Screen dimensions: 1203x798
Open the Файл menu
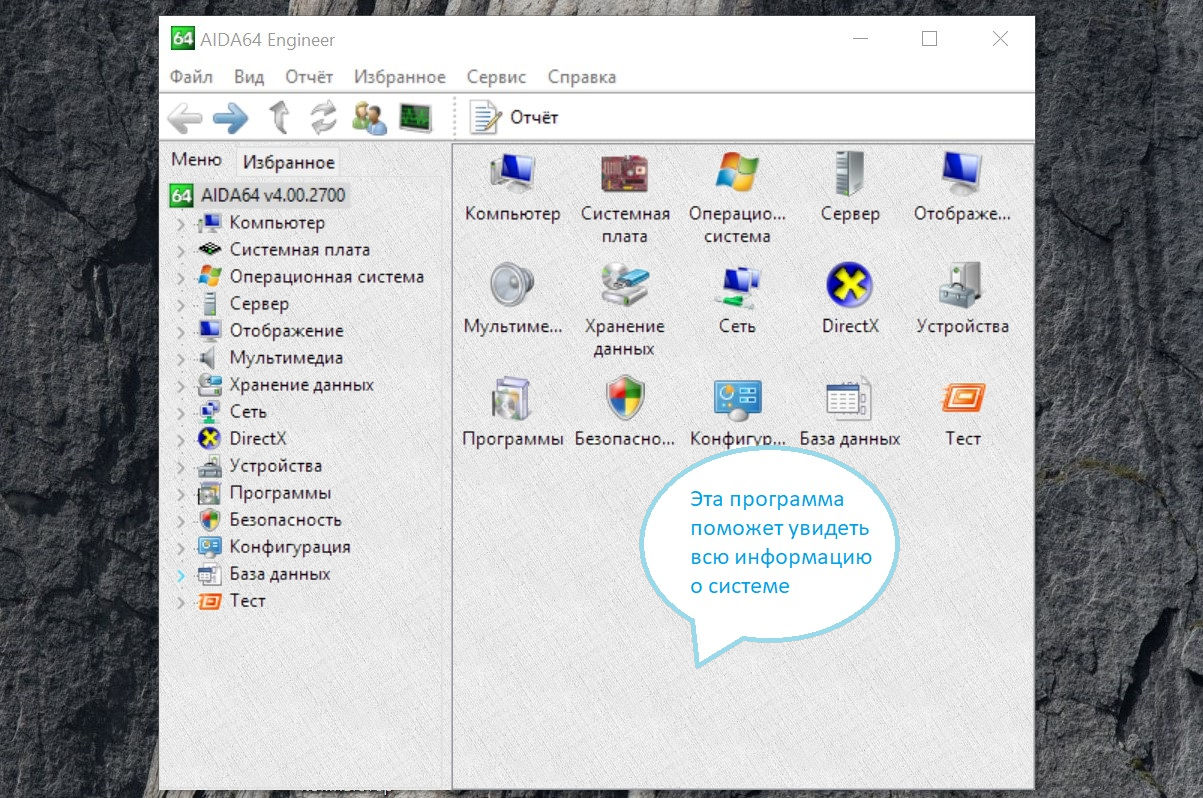(x=191, y=77)
